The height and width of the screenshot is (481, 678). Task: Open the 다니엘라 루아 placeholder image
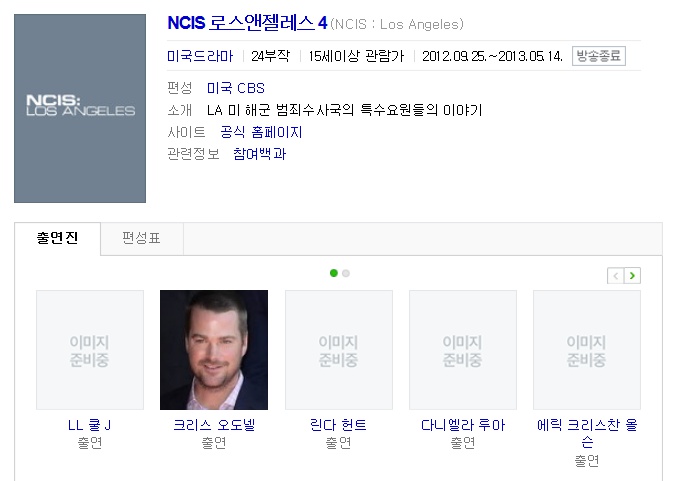[x=463, y=350]
